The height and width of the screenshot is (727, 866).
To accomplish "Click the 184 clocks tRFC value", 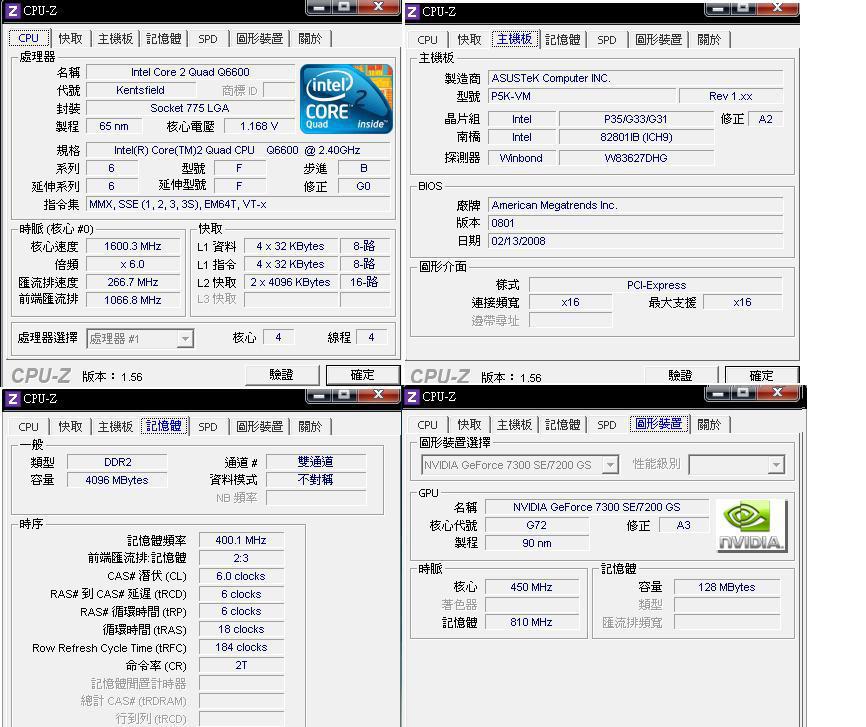I will (241, 647).
